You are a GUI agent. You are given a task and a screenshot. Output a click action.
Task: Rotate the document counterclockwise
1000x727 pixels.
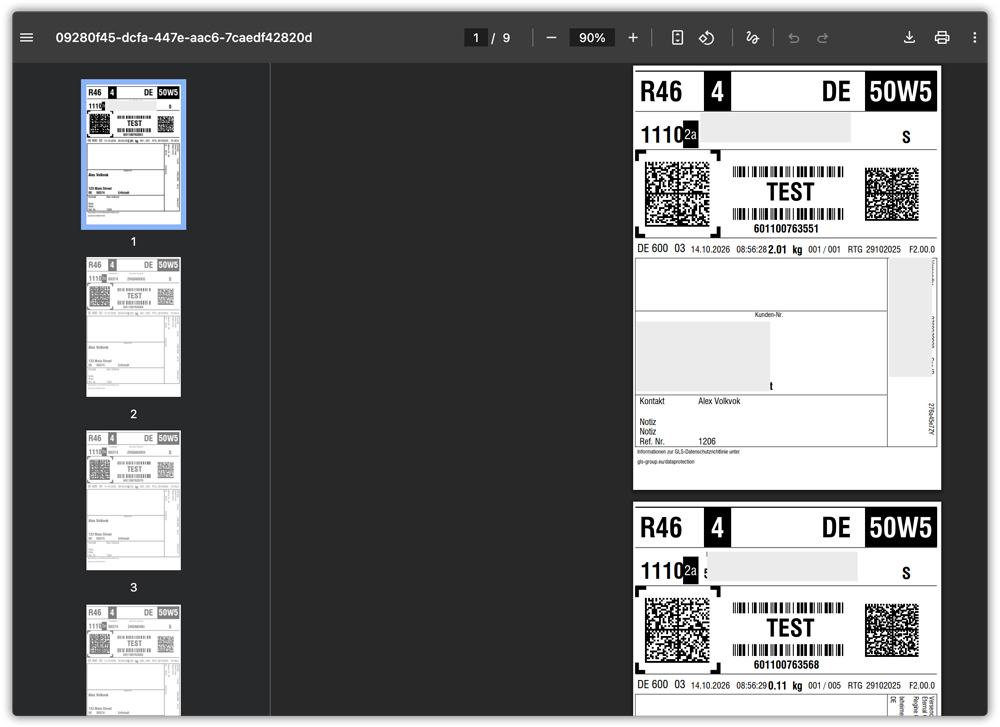[707, 38]
